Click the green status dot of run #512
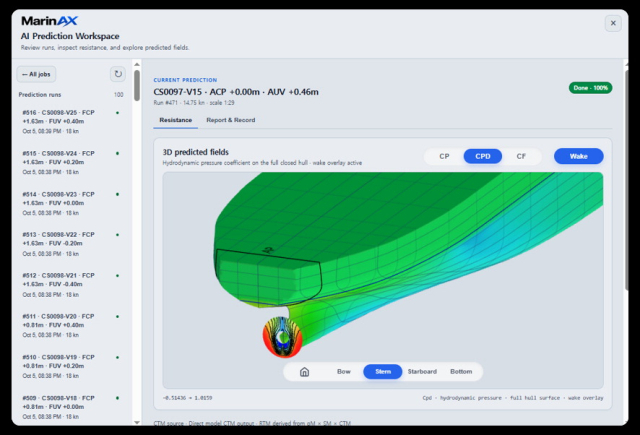Image resolution: width=640 pixels, height=435 pixels. 118,275
